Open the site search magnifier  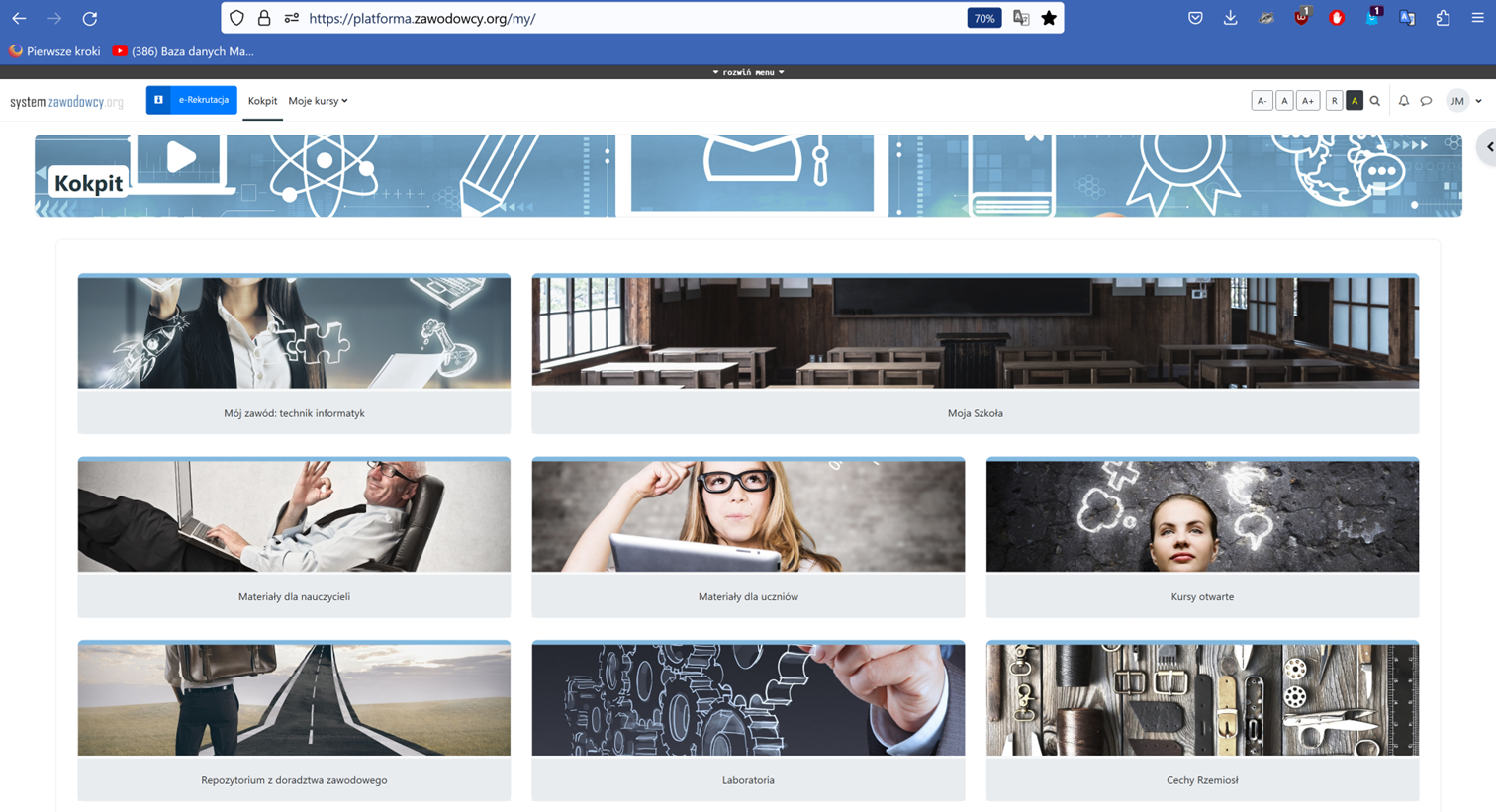[1375, 101]
